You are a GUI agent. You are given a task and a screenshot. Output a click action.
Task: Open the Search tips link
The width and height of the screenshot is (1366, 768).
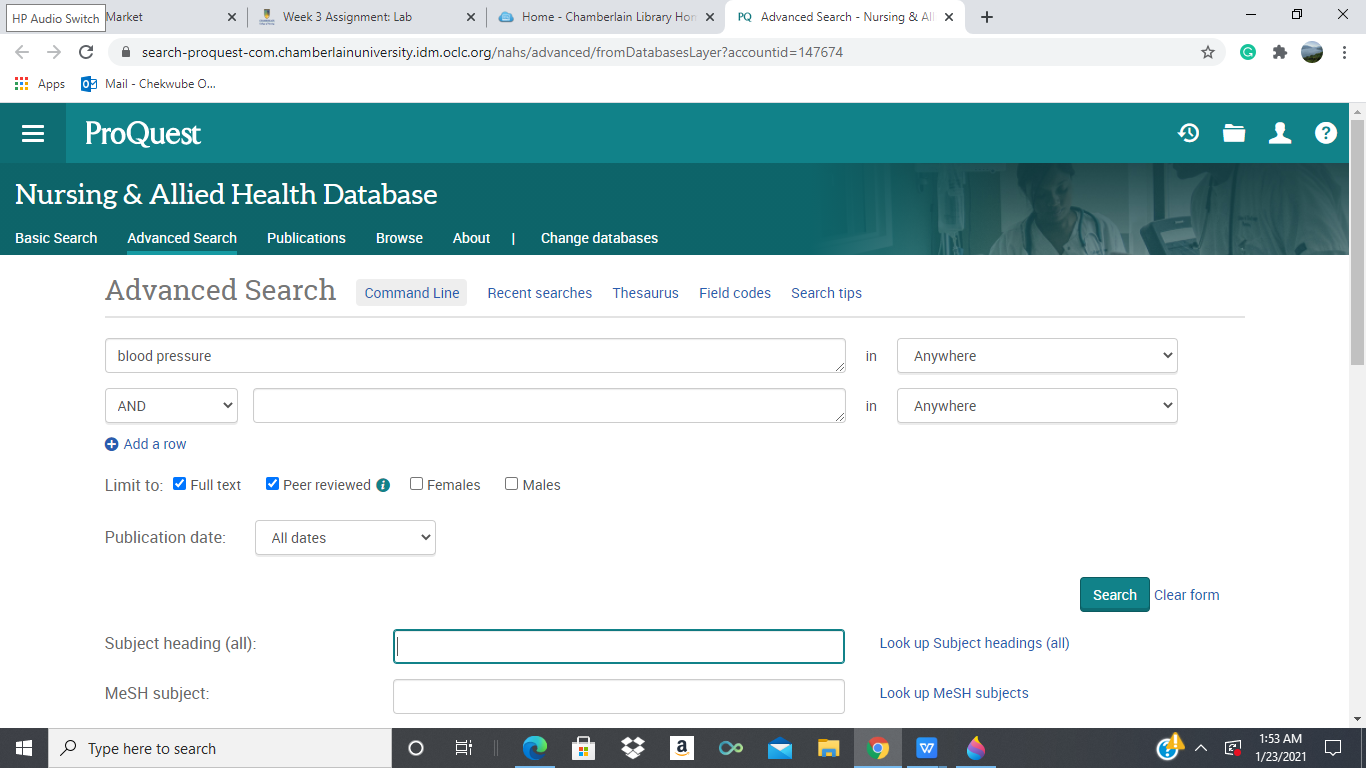click(x=826, y=293)
